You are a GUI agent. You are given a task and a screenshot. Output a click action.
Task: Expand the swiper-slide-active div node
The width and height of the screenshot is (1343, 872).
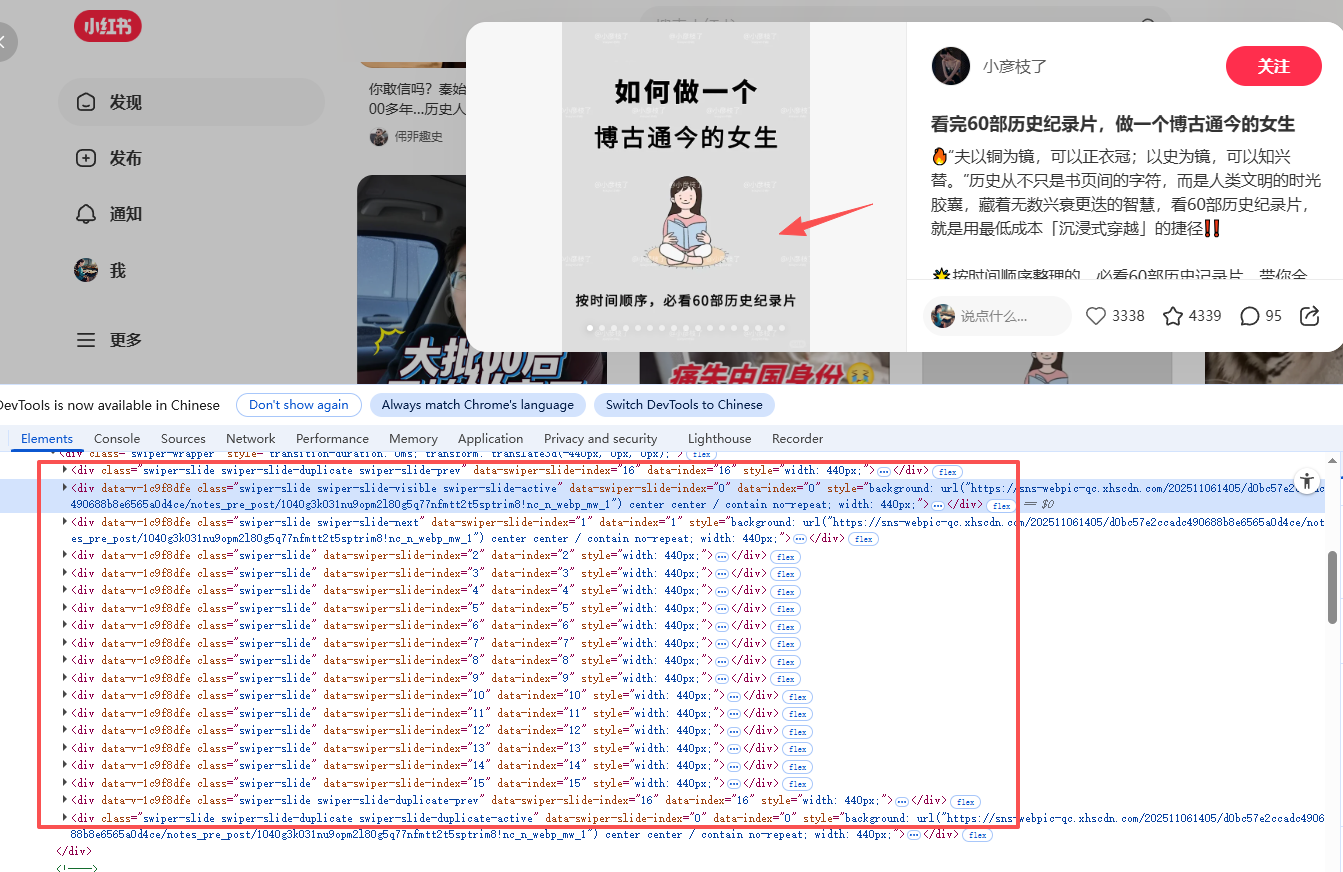tap(66, 488)
